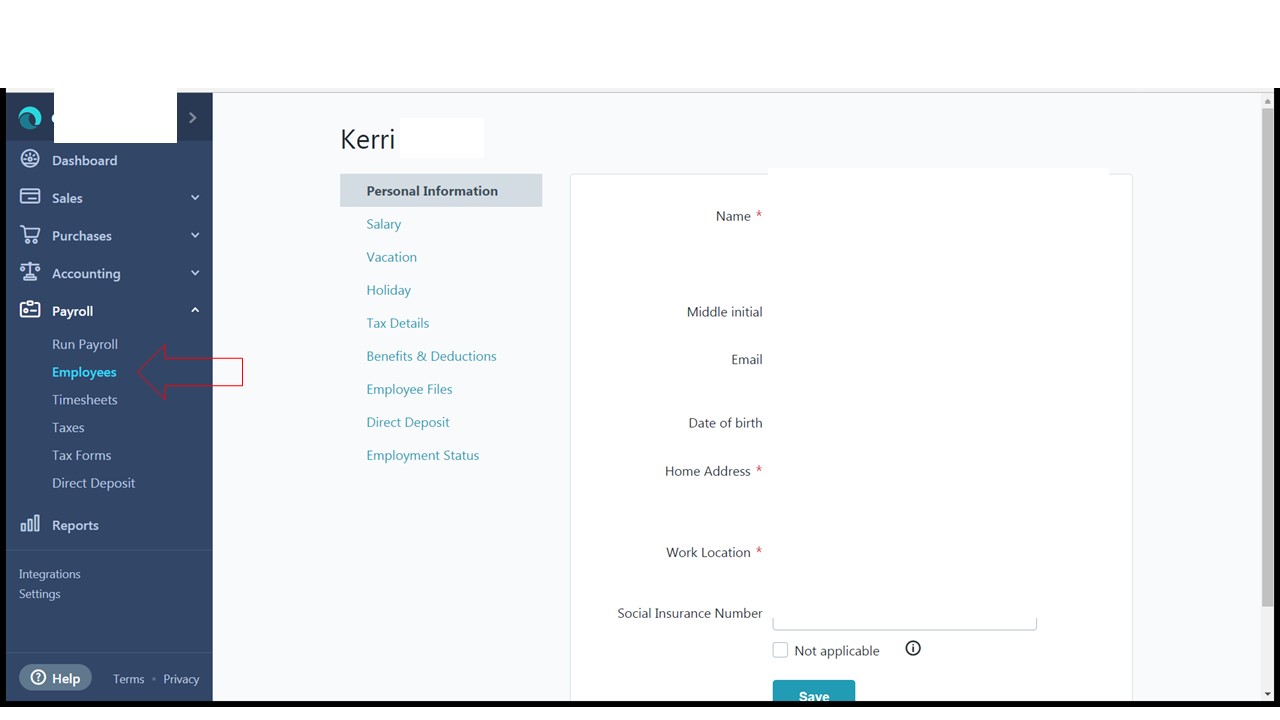Open Dashboard in the sidebar
1280x720 pixels.
pyautogui.click(x=84, y=160)
